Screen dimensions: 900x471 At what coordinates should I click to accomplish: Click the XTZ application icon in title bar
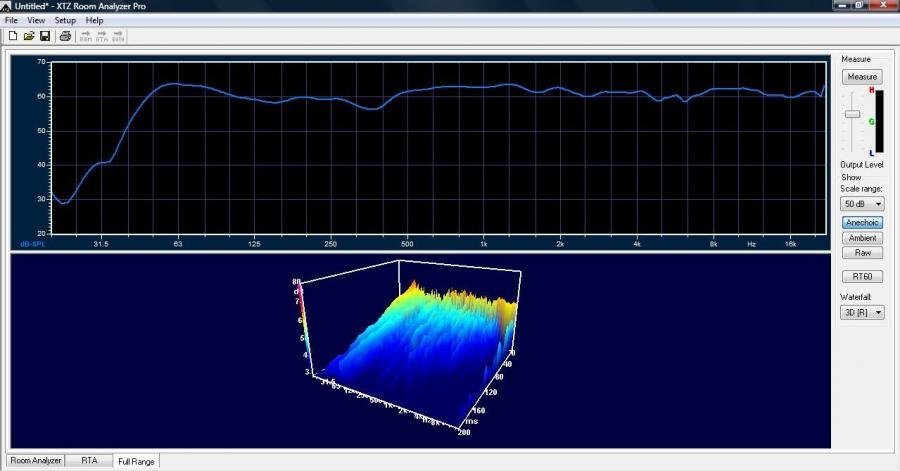pyautogui.click(x=6, y=6)
